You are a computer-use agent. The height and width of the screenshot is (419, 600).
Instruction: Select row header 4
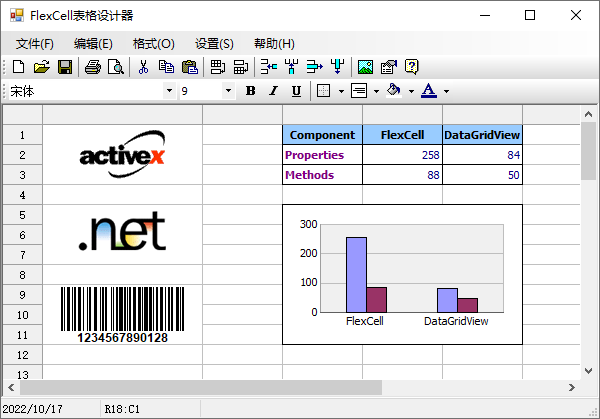(x=23, y=195)
